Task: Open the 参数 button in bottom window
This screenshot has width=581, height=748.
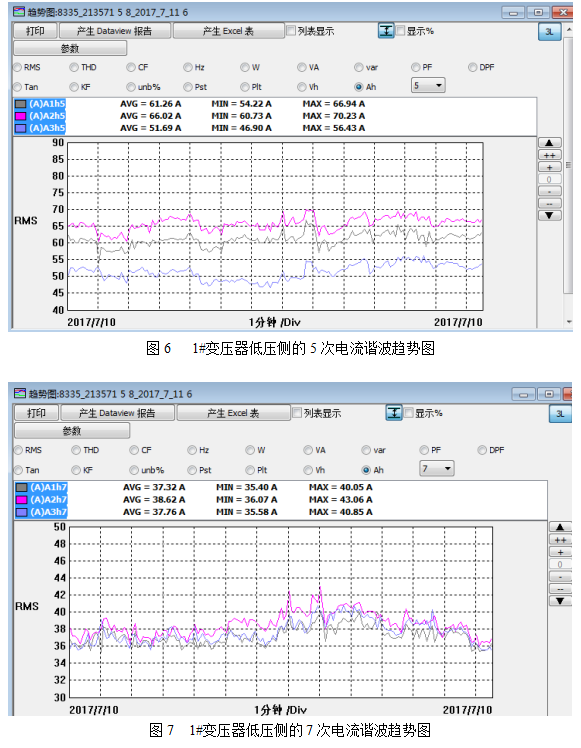Action: pyautogui.click(x=72, y=431)
